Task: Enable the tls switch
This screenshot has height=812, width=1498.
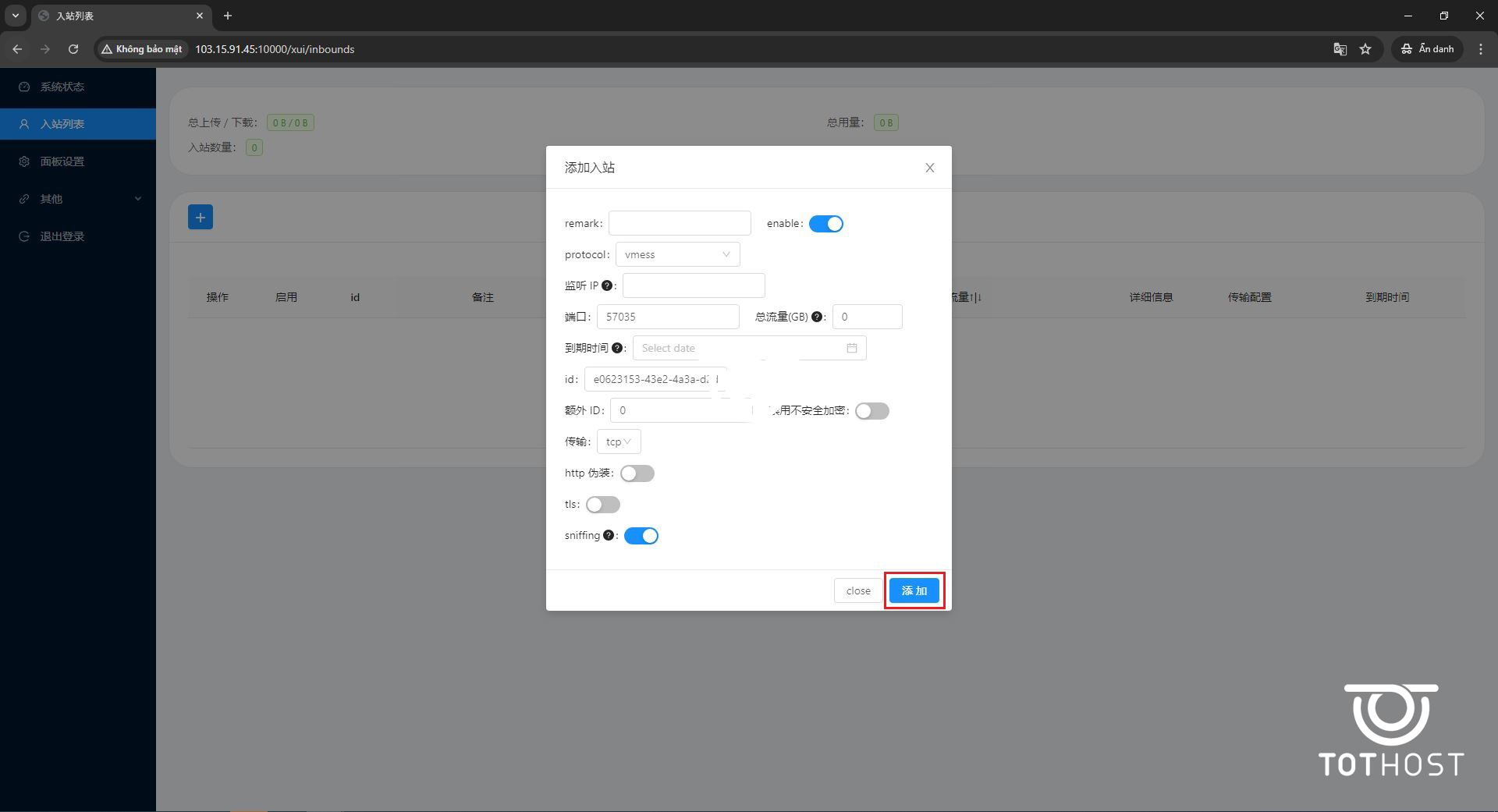Action: 602,505
